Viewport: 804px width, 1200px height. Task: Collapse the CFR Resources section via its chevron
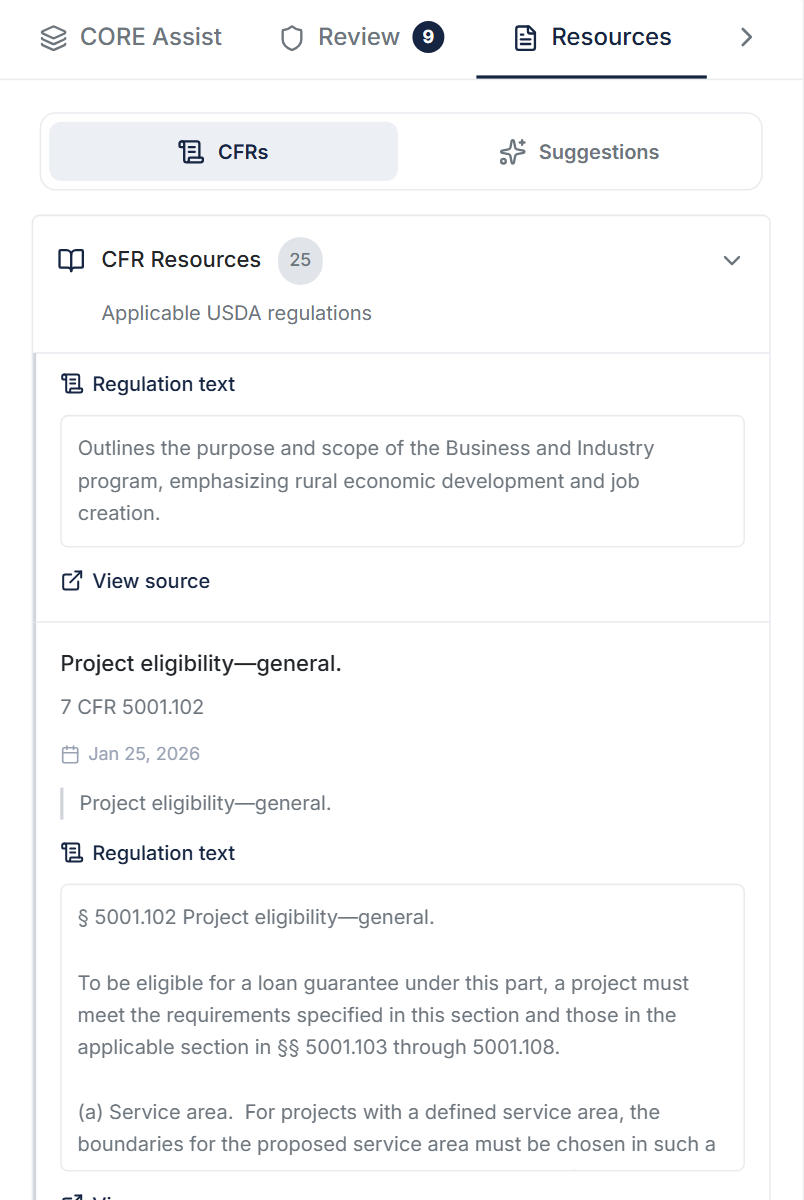(x=731, y=260)
